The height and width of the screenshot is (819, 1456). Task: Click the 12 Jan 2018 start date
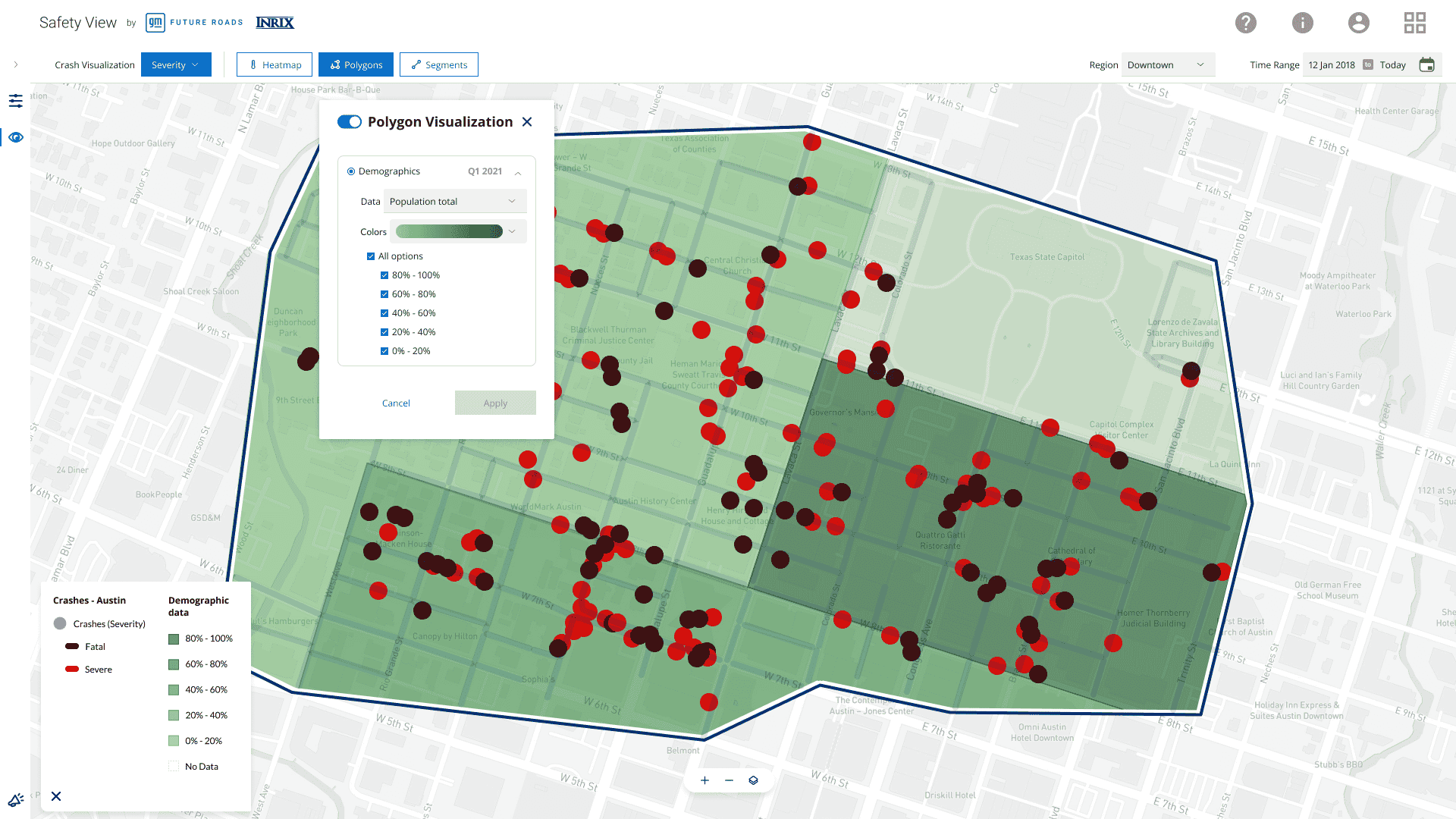coord(1332,64)
